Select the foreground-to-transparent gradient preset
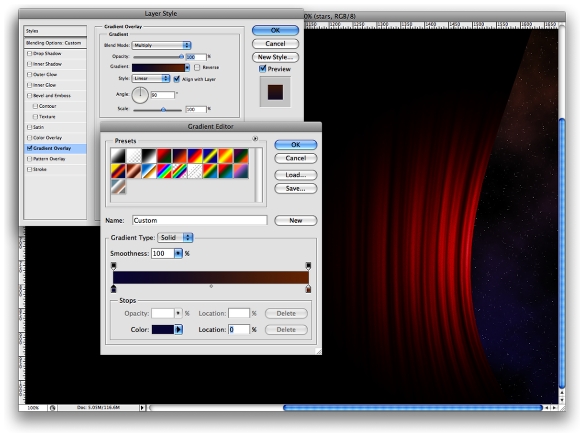The height and width of the screenshot is (433, 580). (134, 156)
